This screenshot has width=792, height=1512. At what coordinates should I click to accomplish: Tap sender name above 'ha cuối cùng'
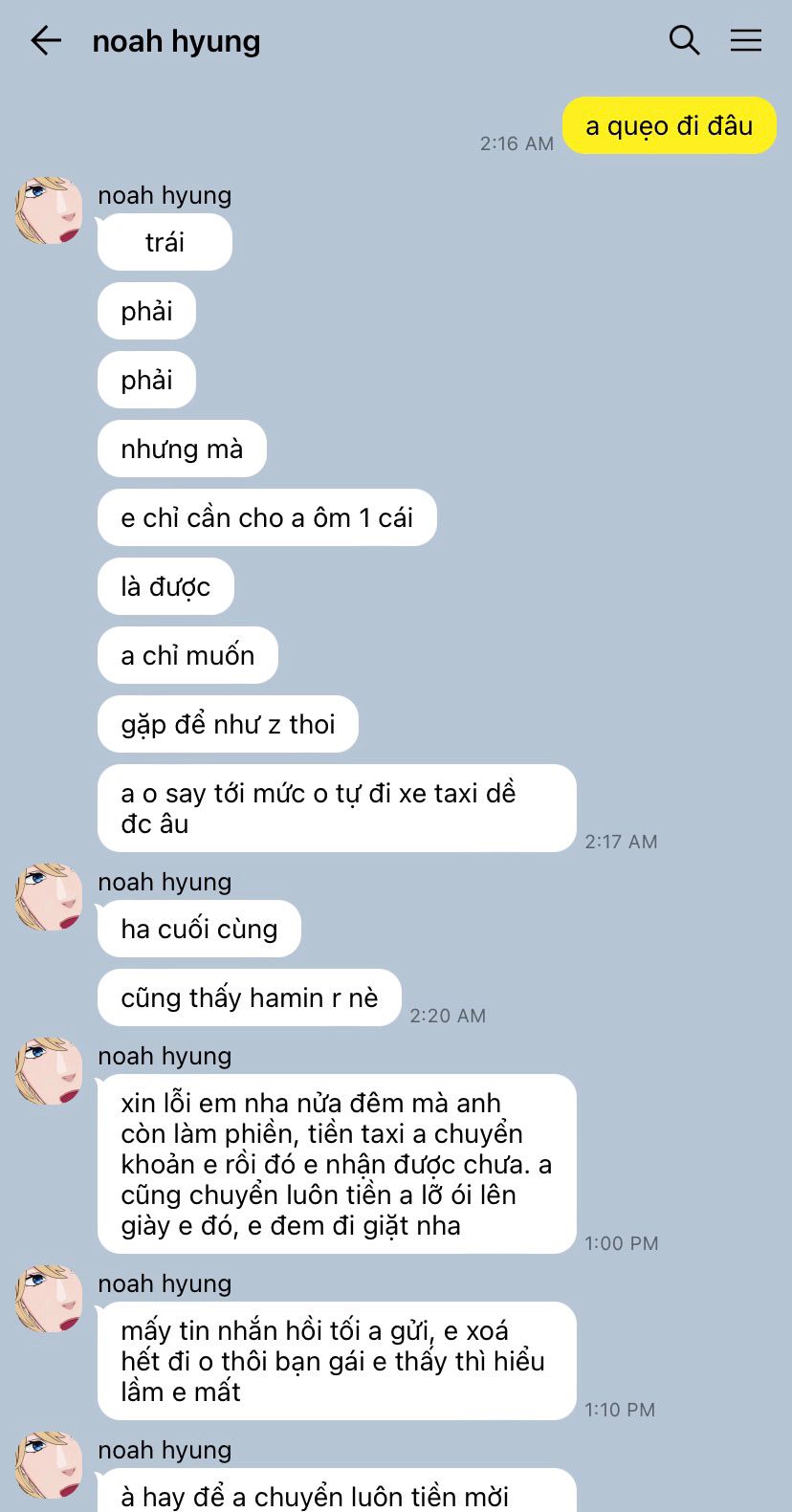(x=165, y=882)
